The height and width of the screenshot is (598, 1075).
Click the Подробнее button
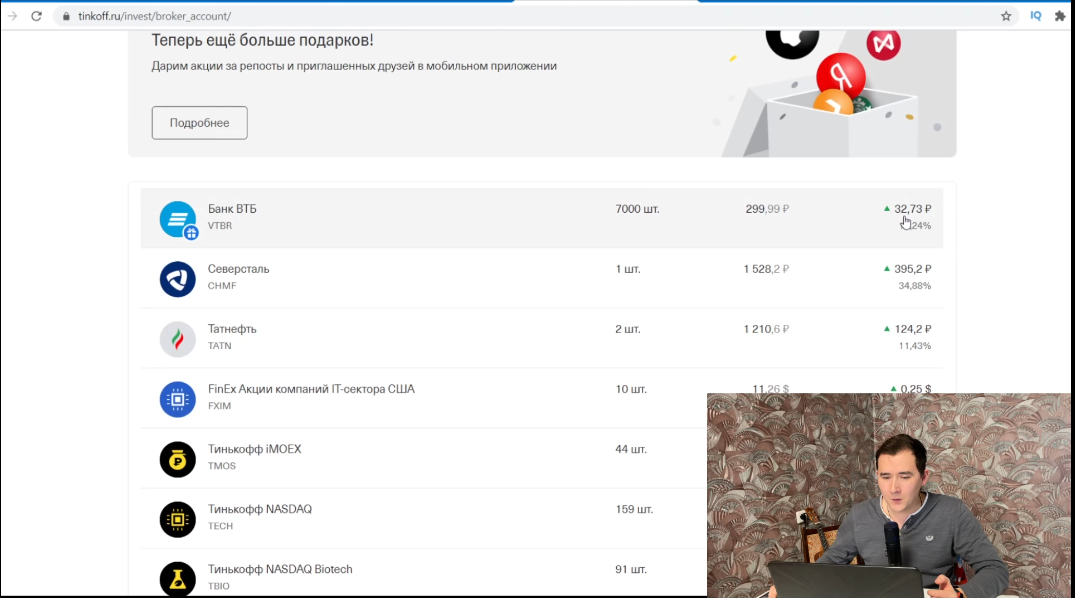[200, 123]
